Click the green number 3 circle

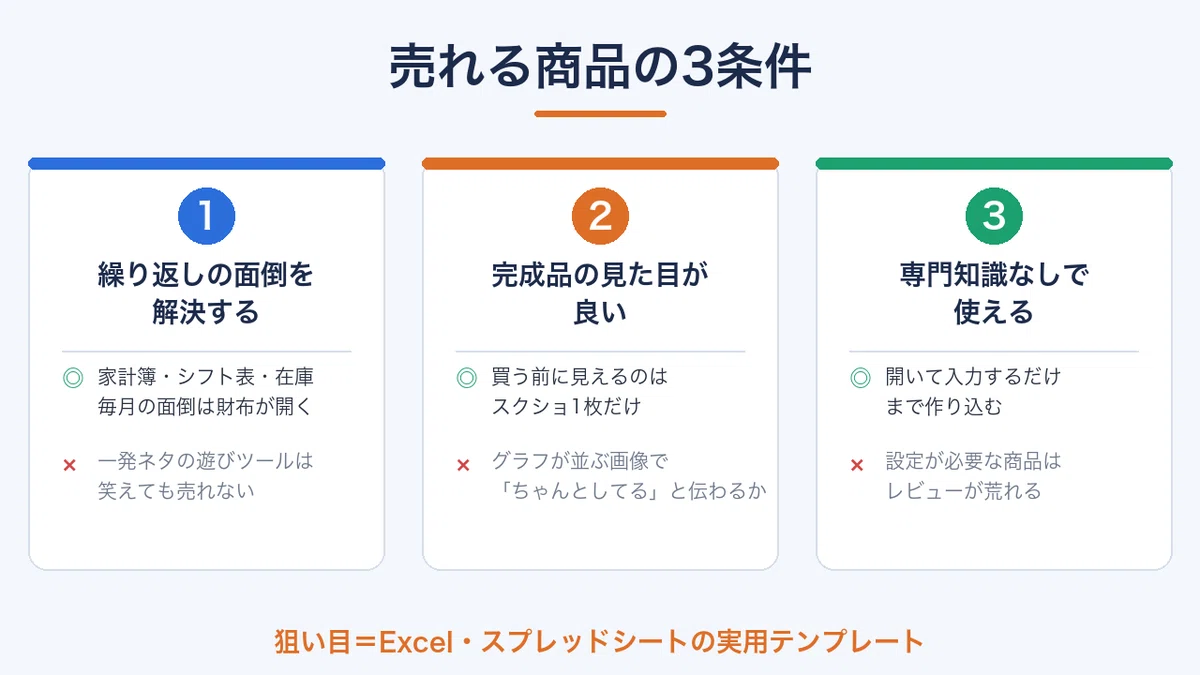click(994, 216)
